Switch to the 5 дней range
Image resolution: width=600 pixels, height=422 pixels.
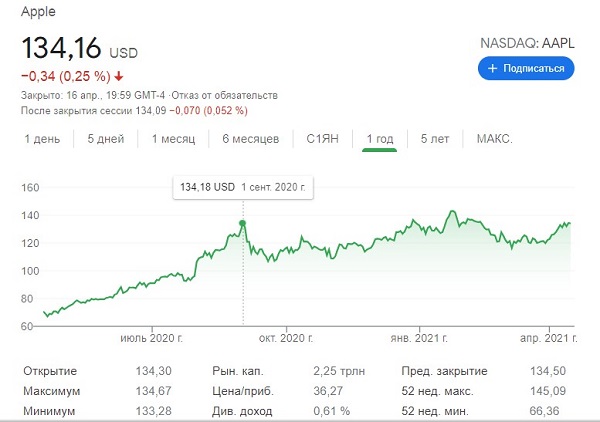(106, 138)
